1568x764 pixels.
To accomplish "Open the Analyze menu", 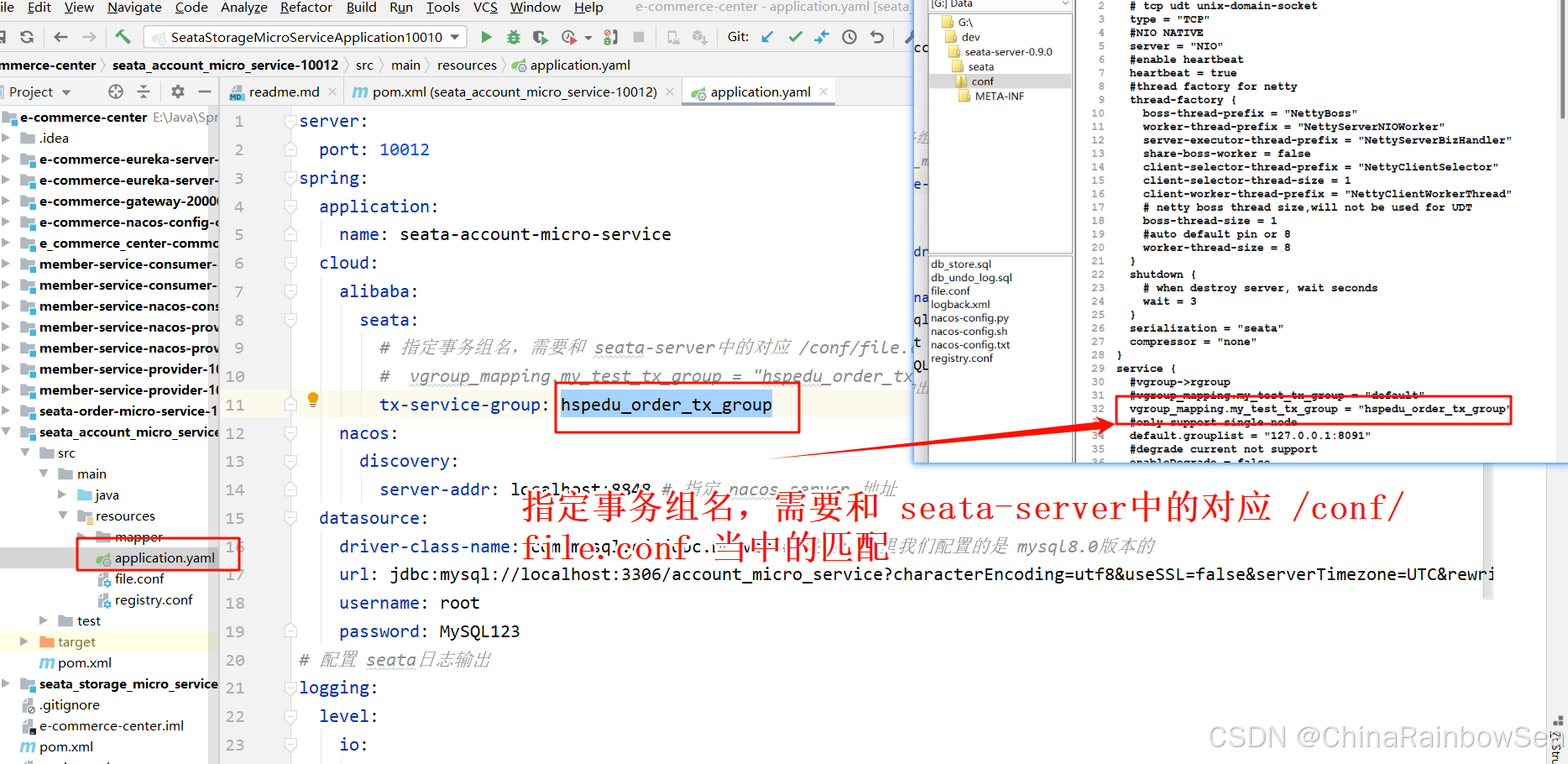I will pyautogui.click(x=243, y=8).
